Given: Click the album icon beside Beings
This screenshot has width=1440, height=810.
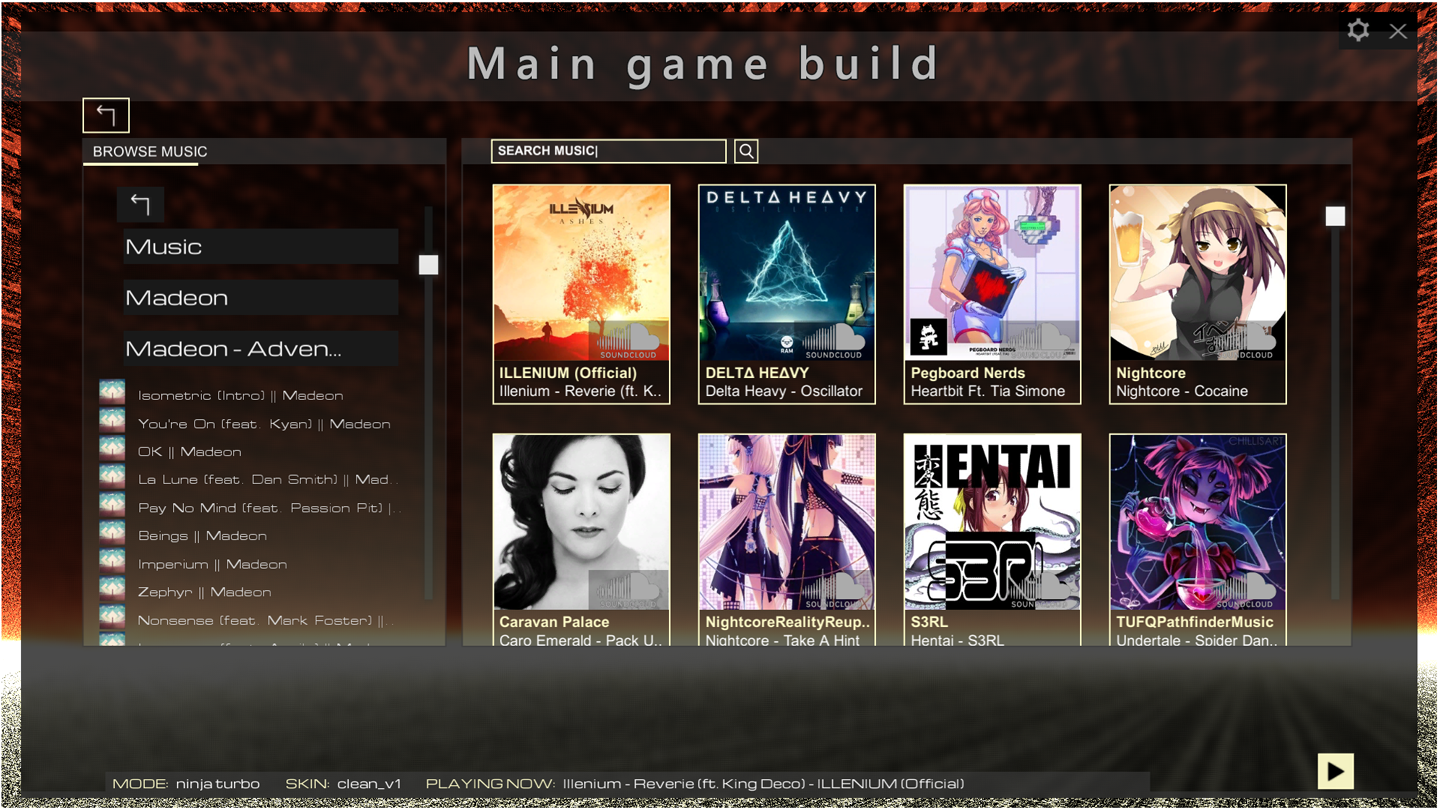Looking at the screenshot, I should click(x=112, y=532).
